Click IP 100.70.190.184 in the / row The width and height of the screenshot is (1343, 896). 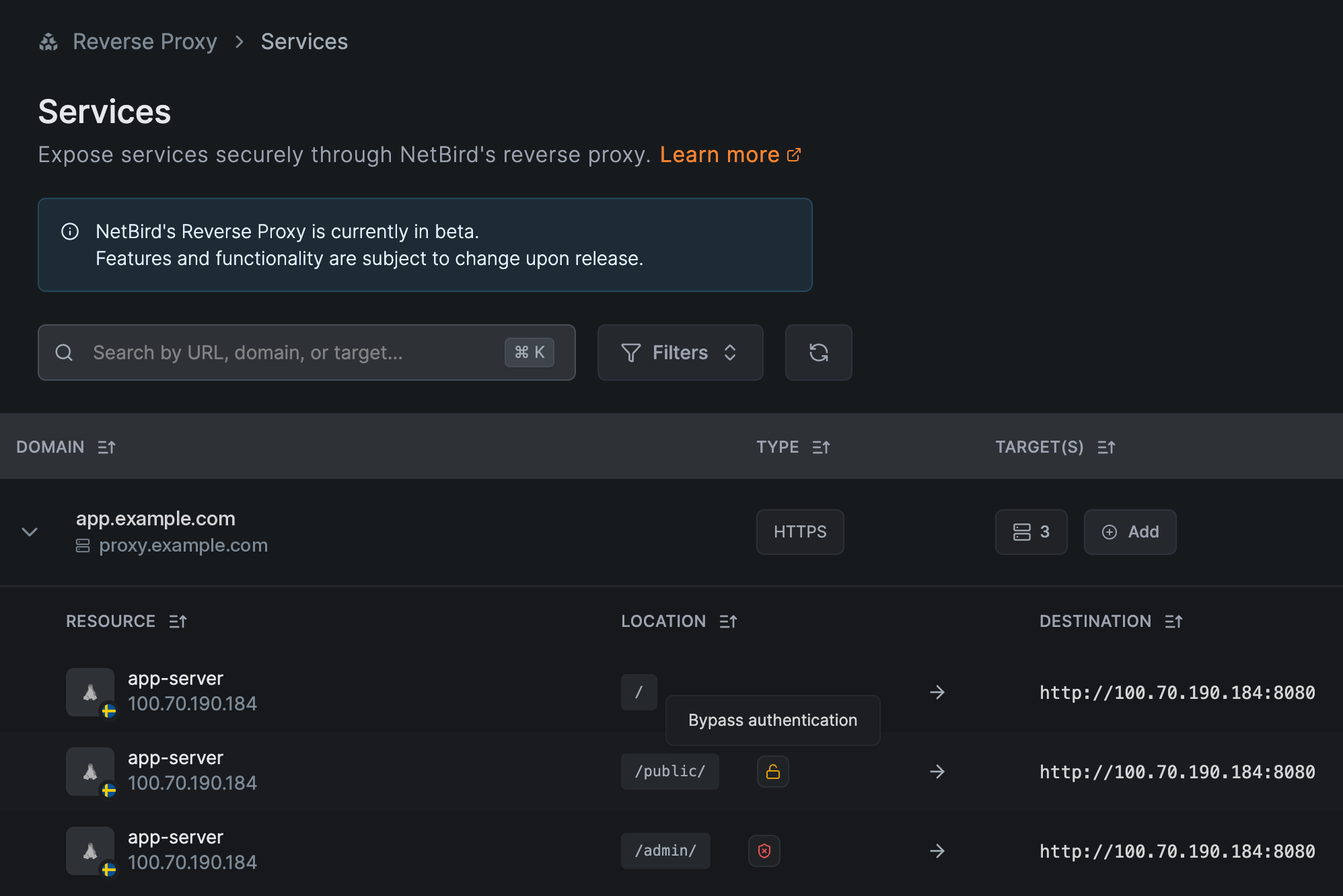(192, 704)
